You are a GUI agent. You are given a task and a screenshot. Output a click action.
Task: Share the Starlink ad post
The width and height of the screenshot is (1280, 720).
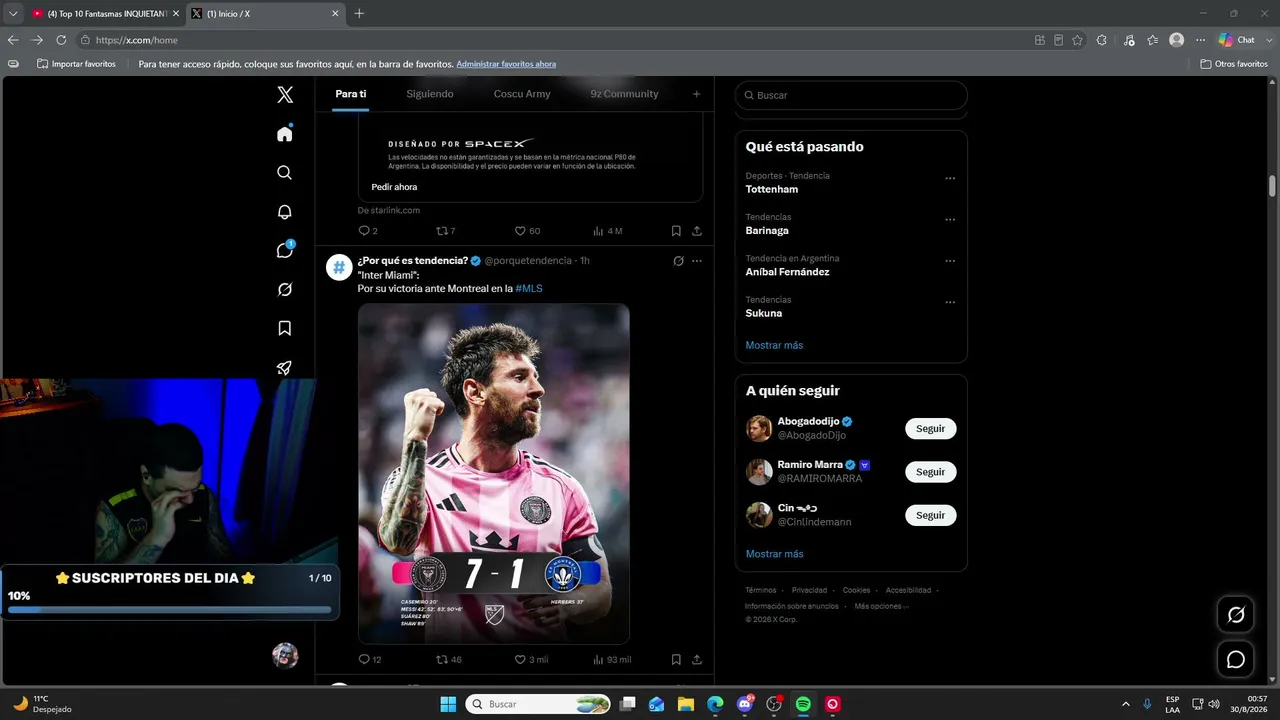pos(697,231)
